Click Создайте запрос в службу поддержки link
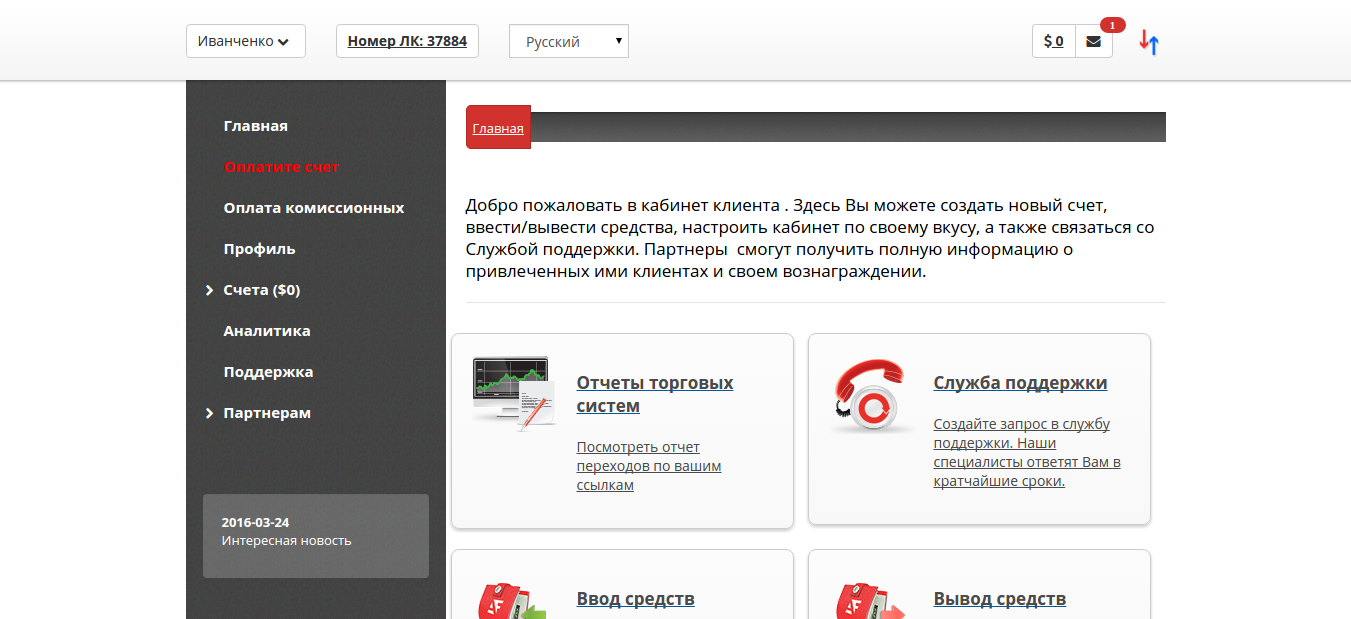 [1027, 452]
